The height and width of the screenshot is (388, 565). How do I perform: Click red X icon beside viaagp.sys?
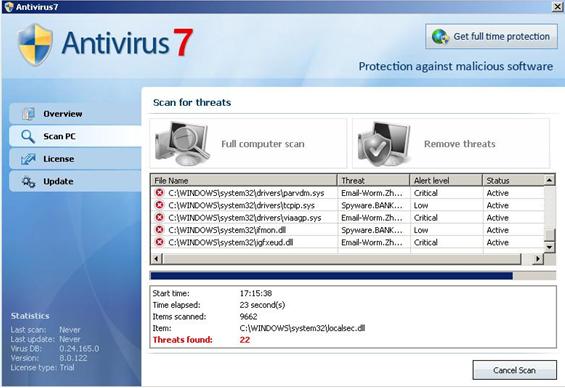tap(159, 217)
